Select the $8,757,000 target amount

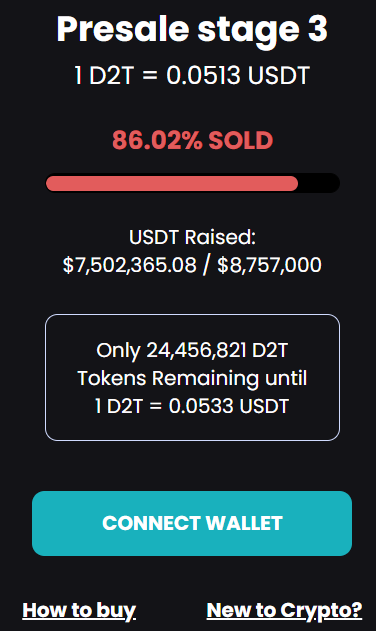pyautogui.click(x=269, y=265)
